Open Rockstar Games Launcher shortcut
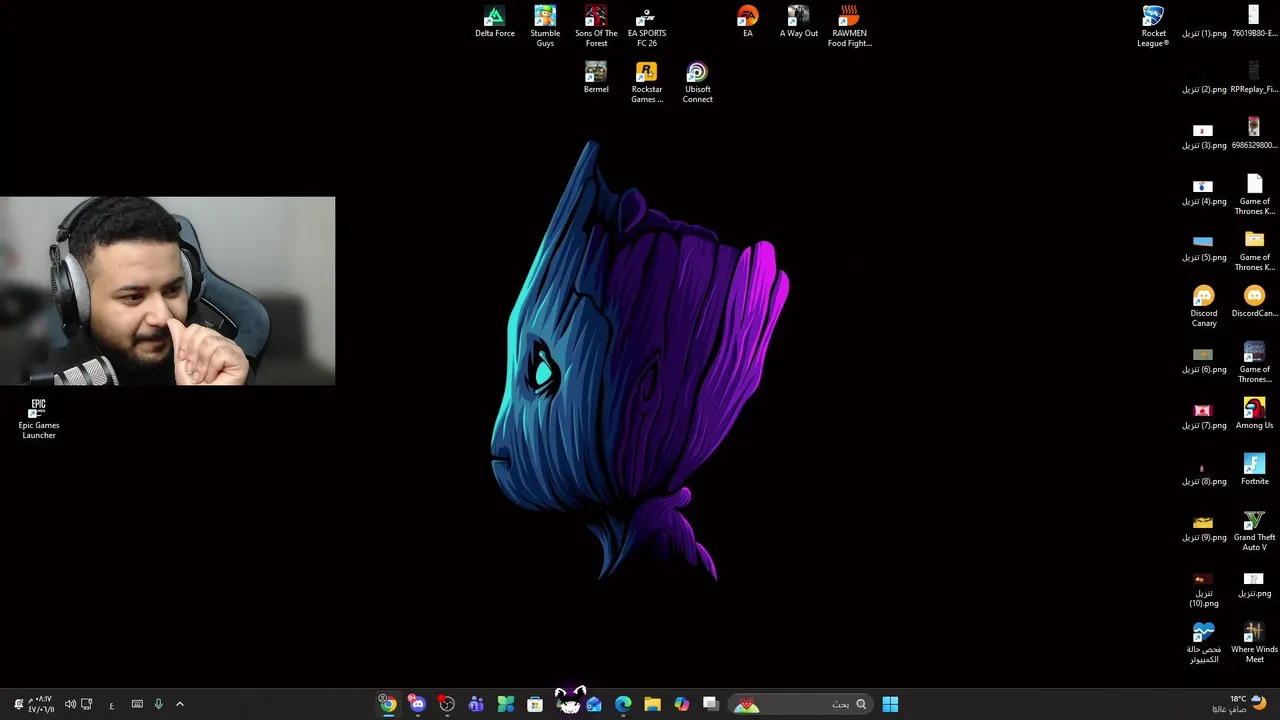This screenshot has height=720, width=1280. [647, 82]
